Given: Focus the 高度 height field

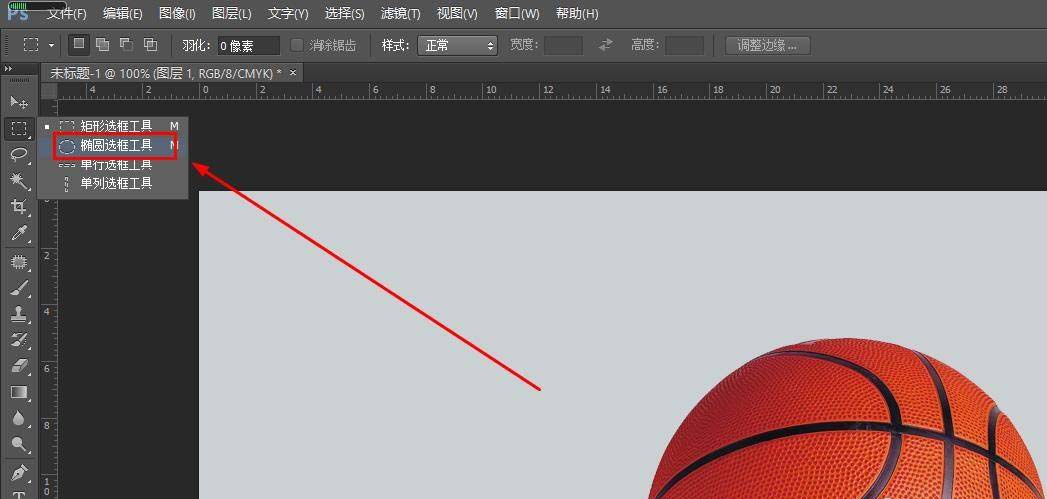Looking at the screenshot, I should pos(684,45).
